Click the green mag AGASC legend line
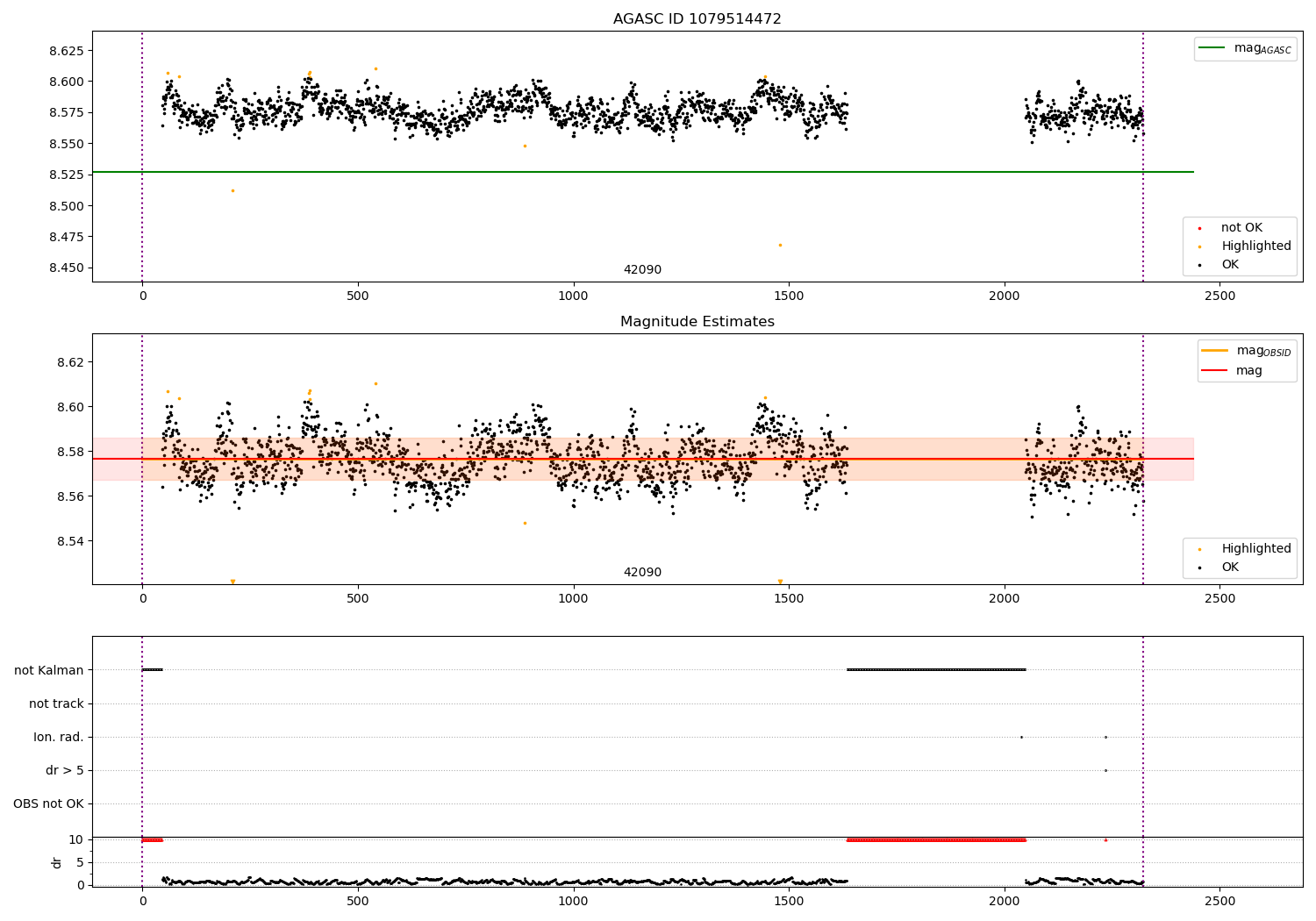Viewport: 1316px width, 921px height. point(1212,48)
